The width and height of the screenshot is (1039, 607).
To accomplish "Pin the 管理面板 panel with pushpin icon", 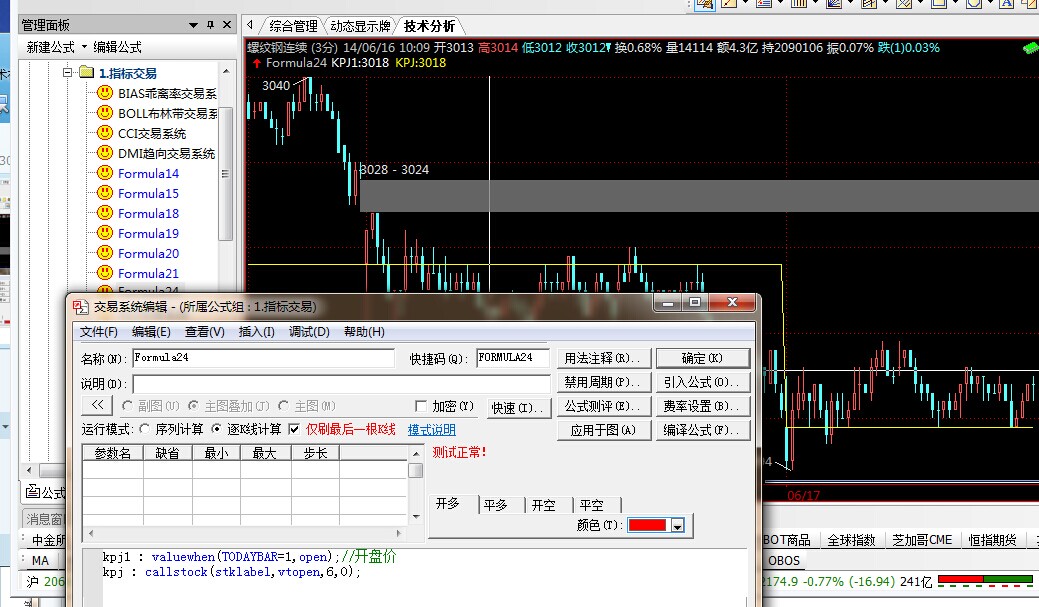I will 210,24.
